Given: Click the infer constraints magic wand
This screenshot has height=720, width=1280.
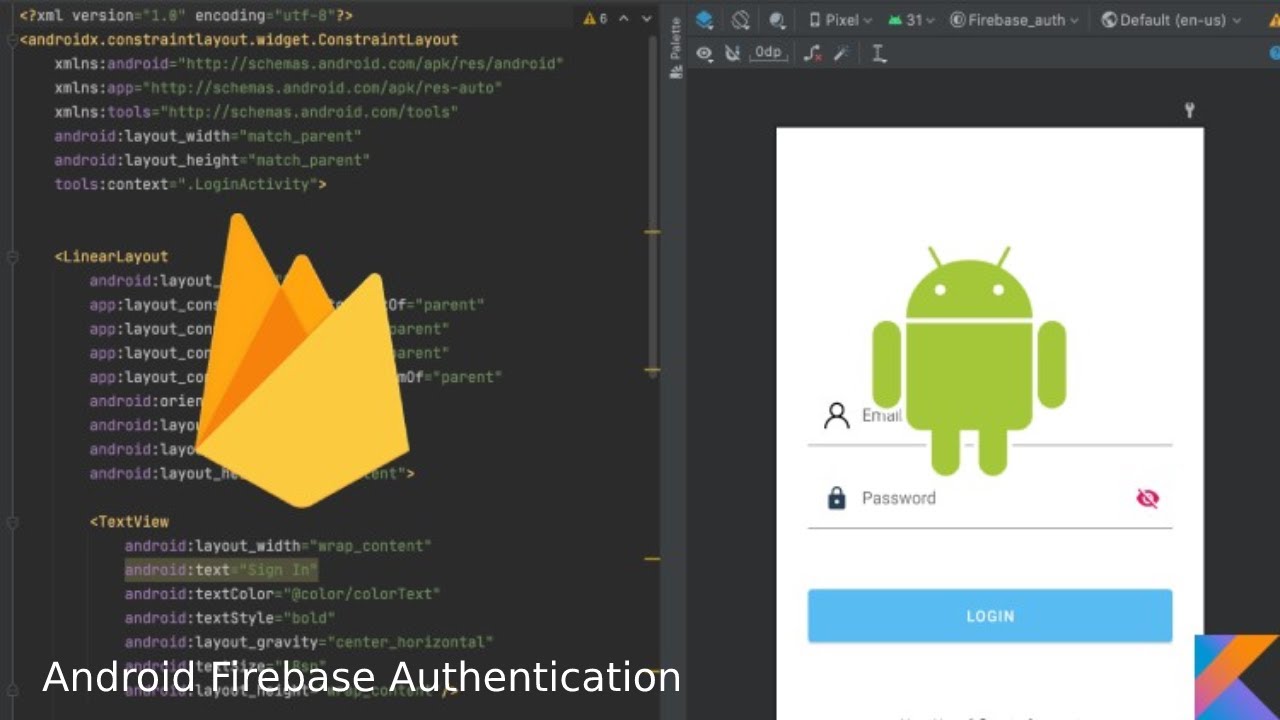Looking at the screenshot, I should coord(841,53).
